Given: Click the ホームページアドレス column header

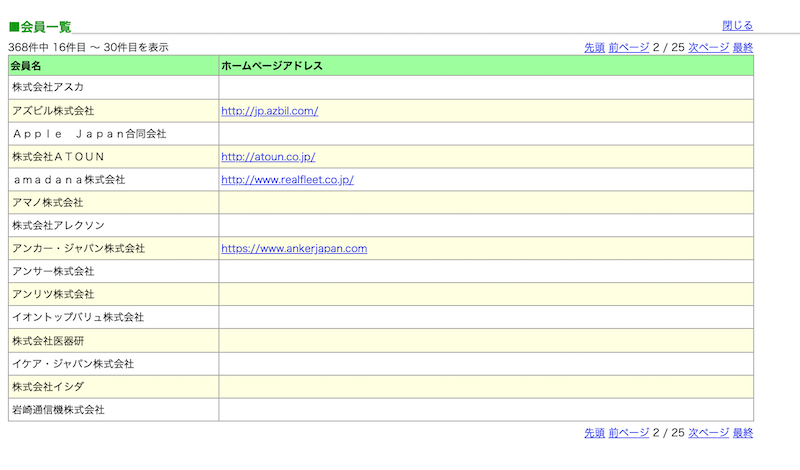Looking at the screenshot, I should (x=486, y=66).
